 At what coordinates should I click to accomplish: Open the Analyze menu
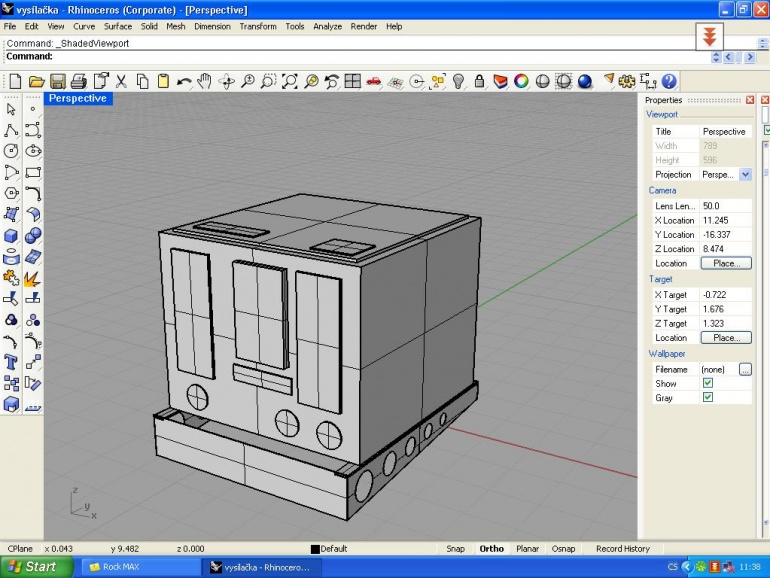pos(328,27)
